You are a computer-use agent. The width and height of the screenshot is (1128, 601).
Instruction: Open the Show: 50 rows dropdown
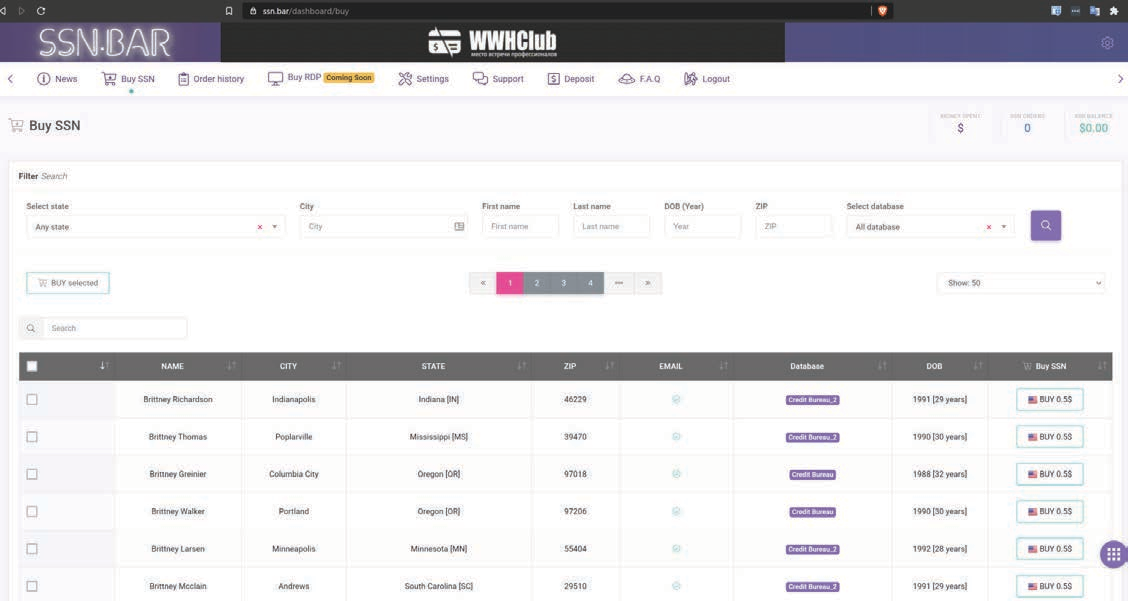coord(1021,283)
